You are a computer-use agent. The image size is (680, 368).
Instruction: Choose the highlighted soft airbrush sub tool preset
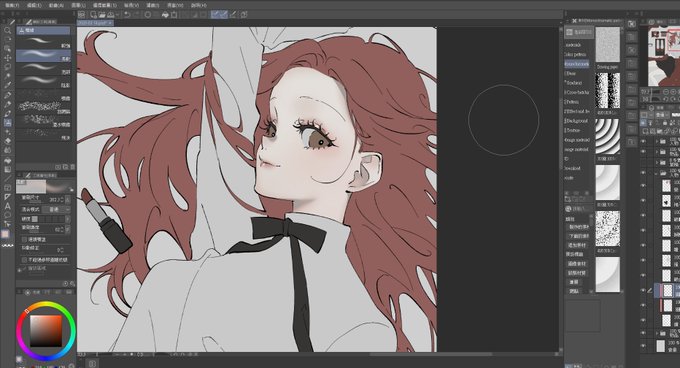pos(43,55)
